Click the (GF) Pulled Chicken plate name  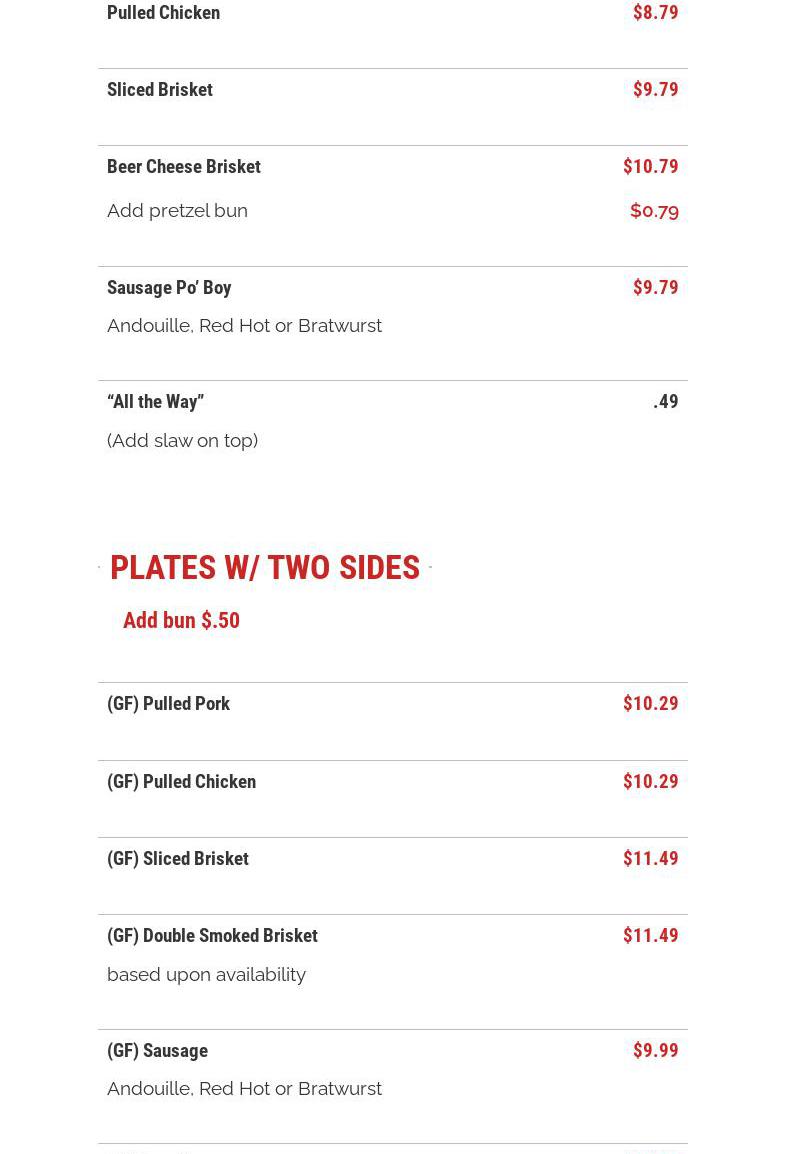click(181, 782)
